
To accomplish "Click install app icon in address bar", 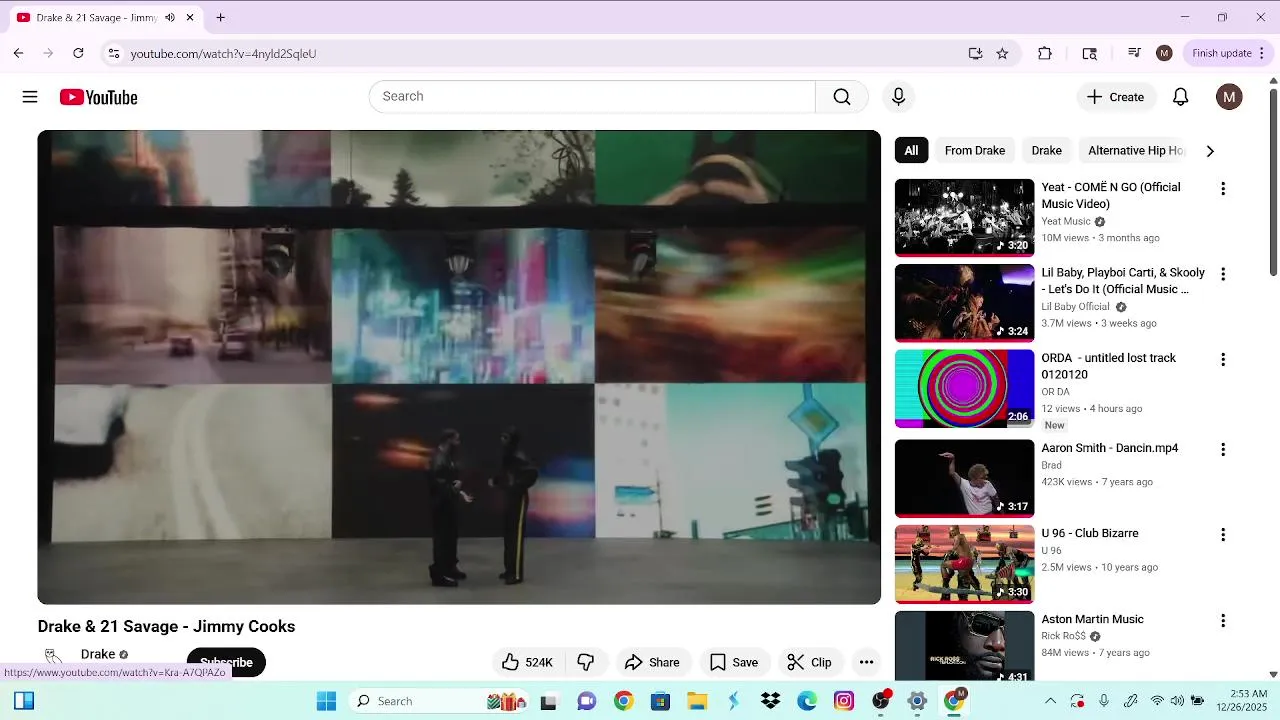I will 975,53.
